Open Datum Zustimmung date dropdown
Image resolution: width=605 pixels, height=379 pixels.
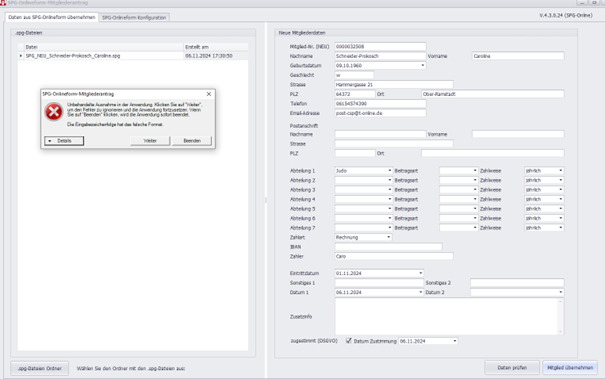[455, 341]
